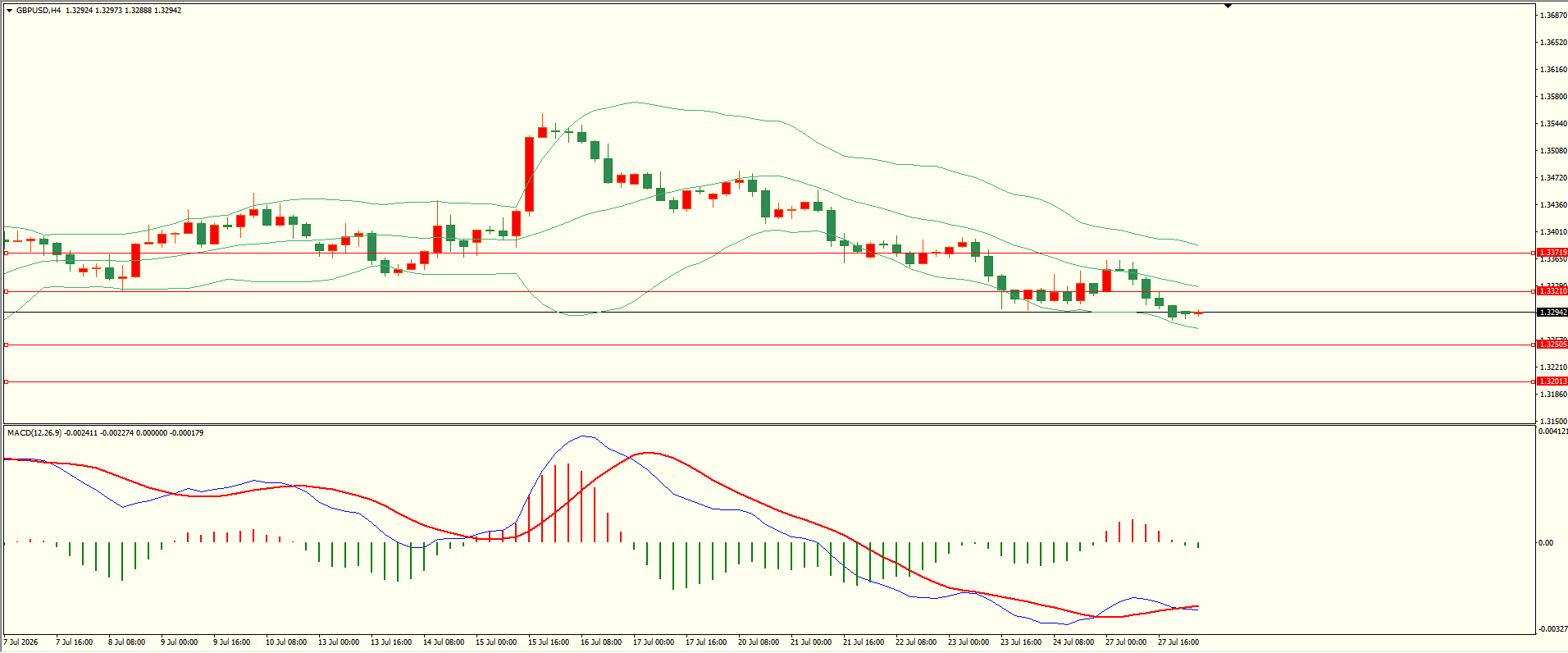Screen dimensions: 1568x653
Task: Click the 1.32505 red price label
Action: (1552, 345)
